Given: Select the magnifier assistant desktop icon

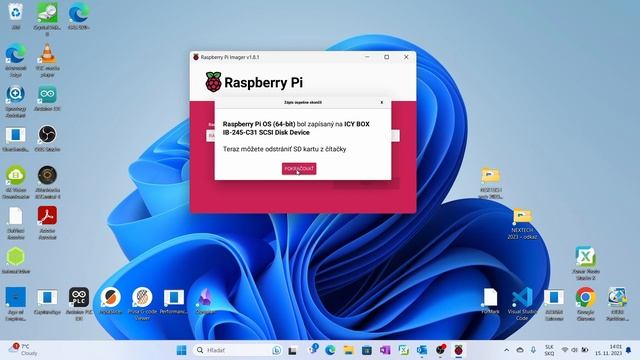Looking at the screenshot, I should pyautogui.click(x=16, y=101).
